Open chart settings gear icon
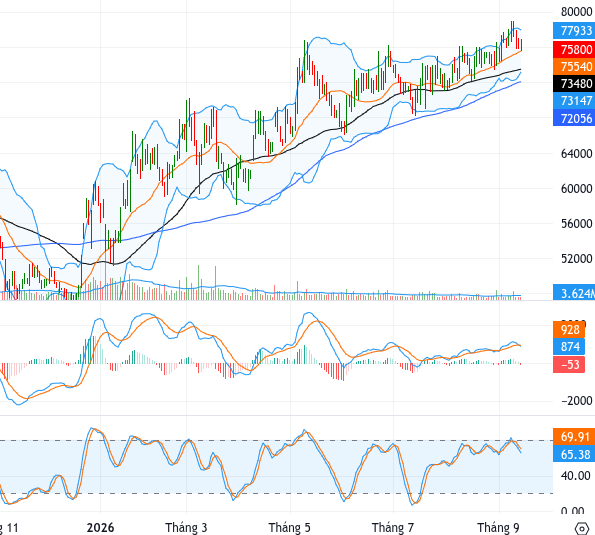 pos(582,528)
